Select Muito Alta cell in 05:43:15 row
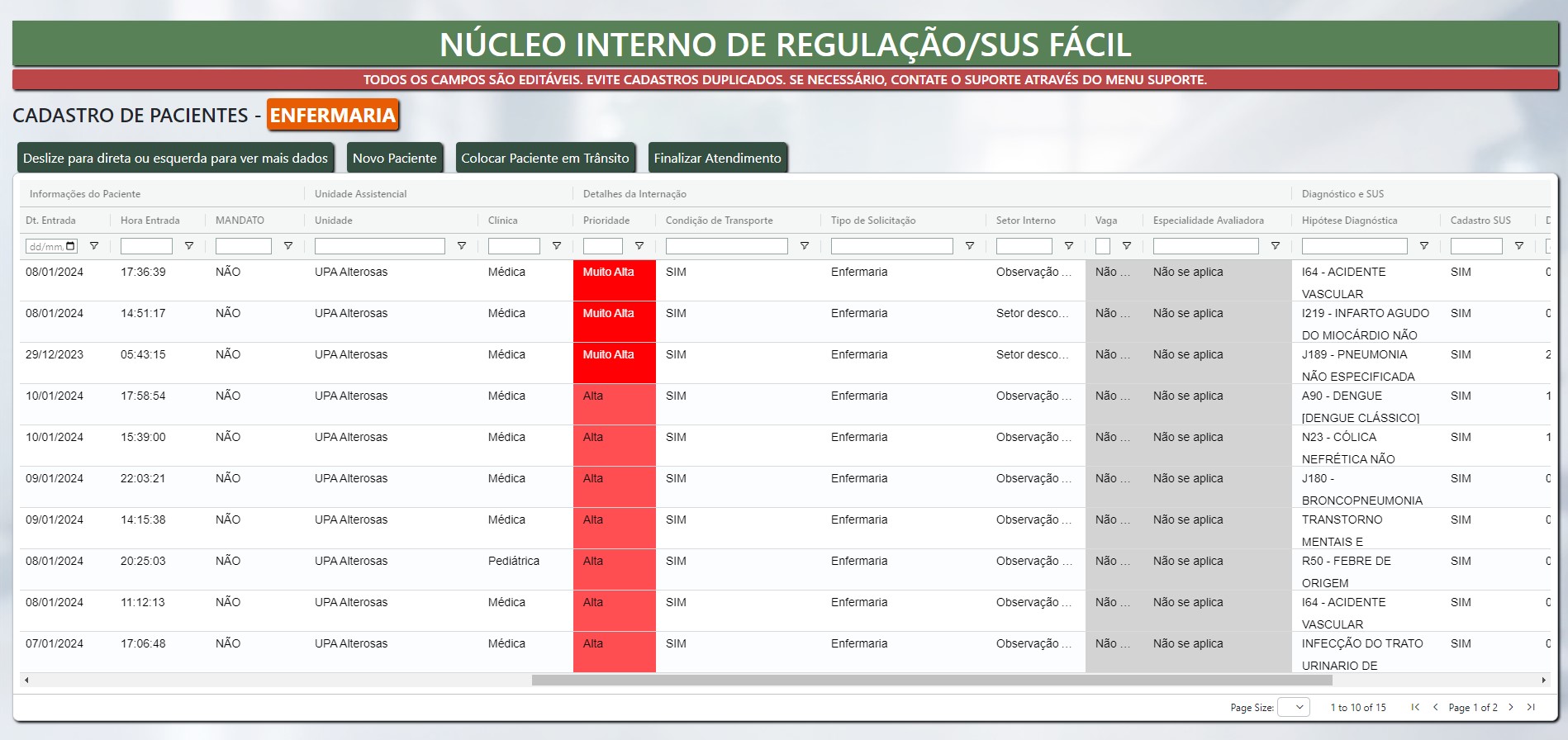The width and height of the screenshot is (1568, 740). [x=615, y=363]
